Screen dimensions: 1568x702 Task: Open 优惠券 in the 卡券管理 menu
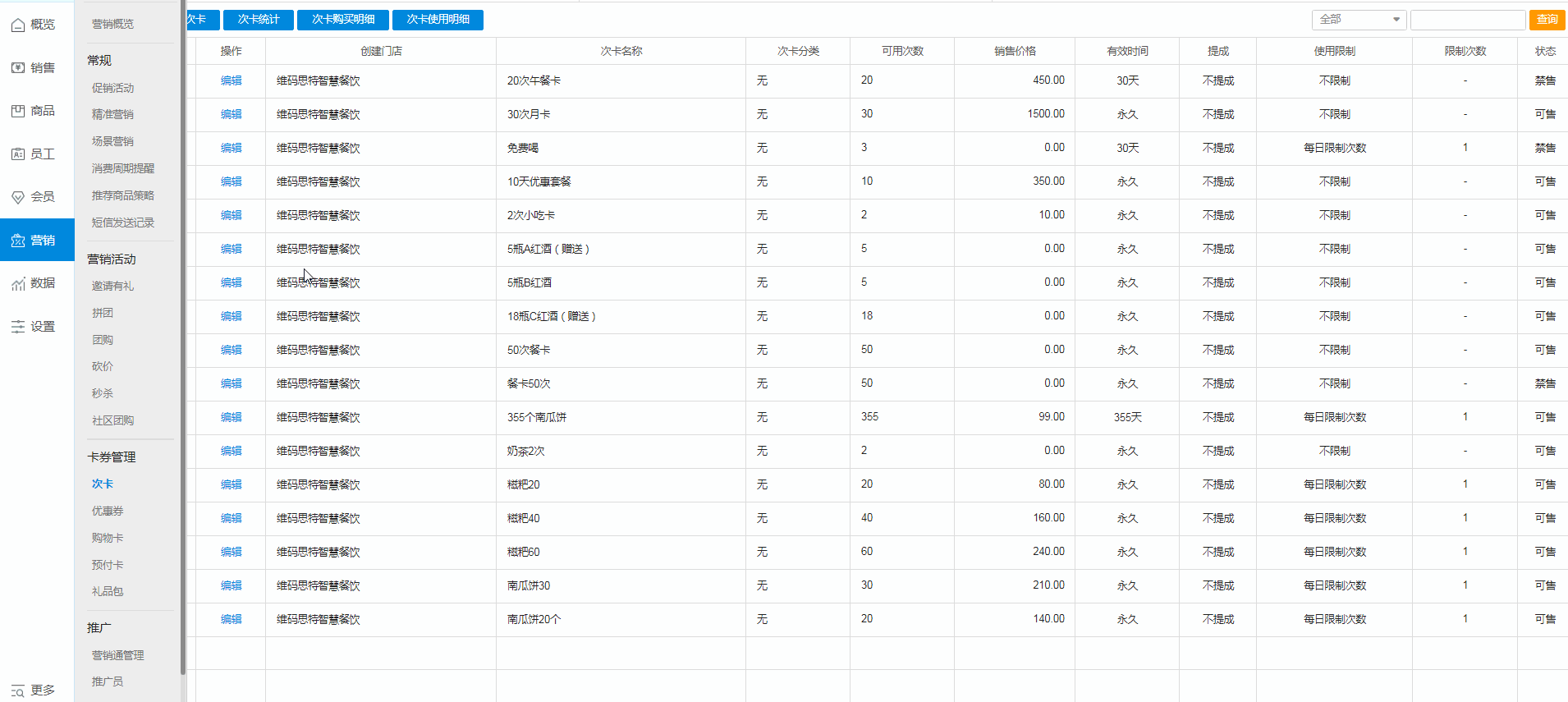(x=108, y=512)
